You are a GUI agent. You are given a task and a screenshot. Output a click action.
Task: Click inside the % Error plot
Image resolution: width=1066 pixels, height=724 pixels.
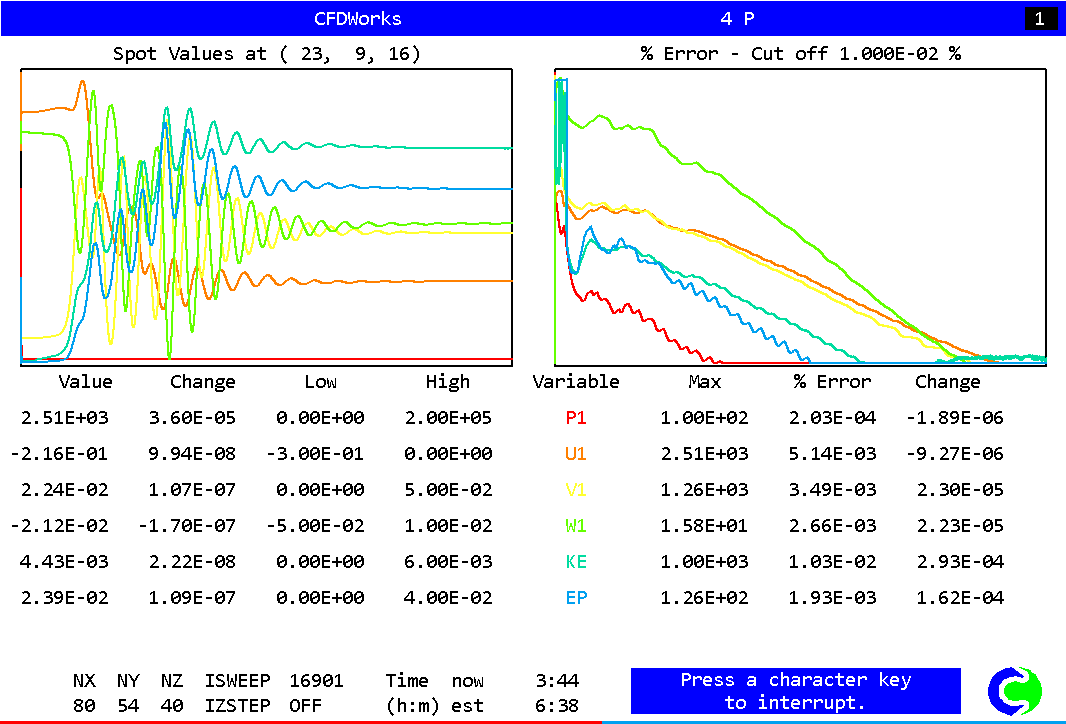(800, 216)
